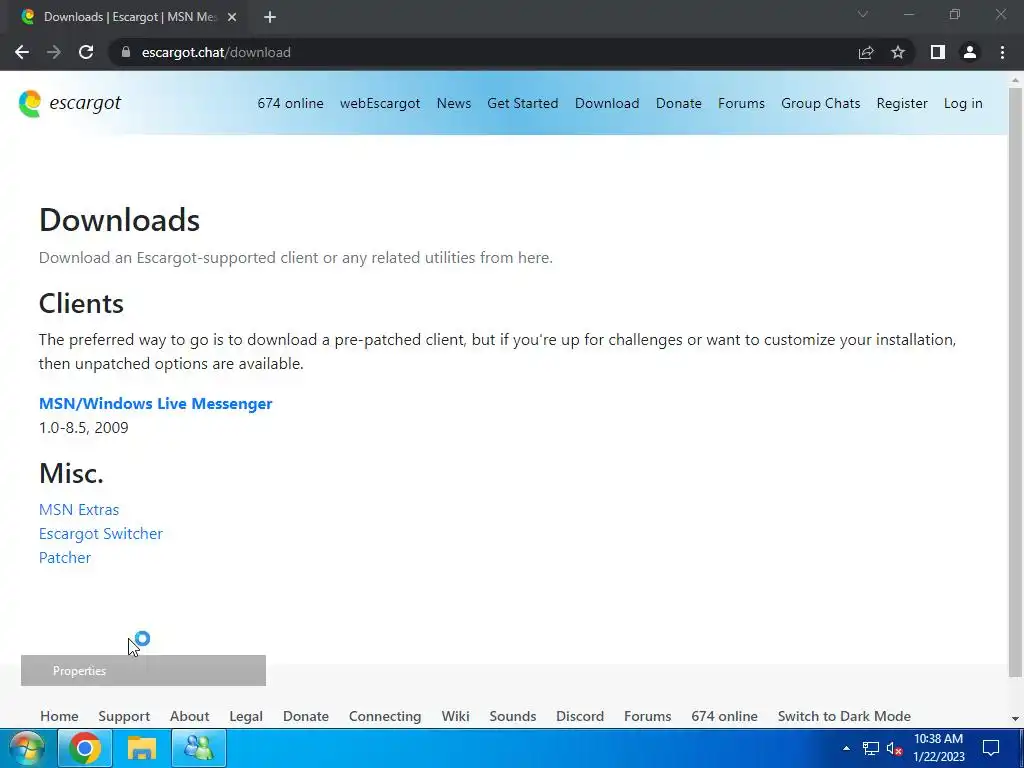Click Register in the top navigation

902,103
